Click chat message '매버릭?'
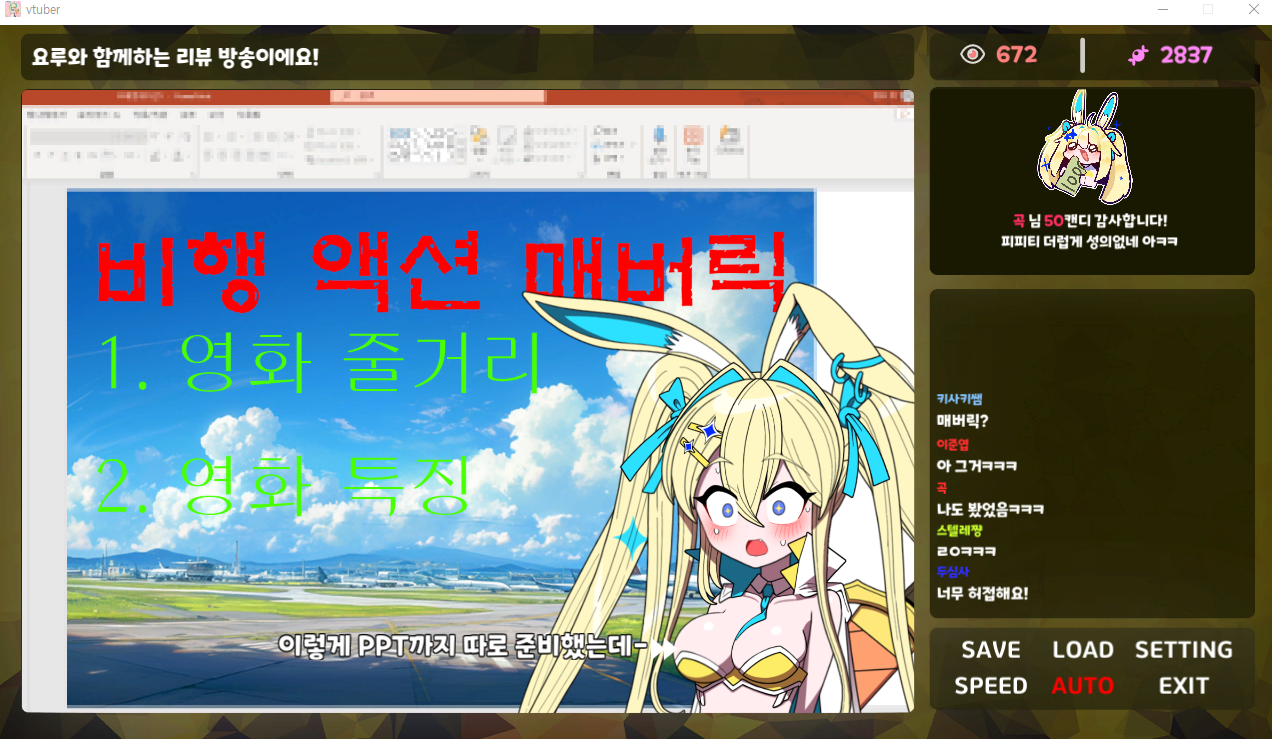This screenshot has height=739, width=1272. 962,421
